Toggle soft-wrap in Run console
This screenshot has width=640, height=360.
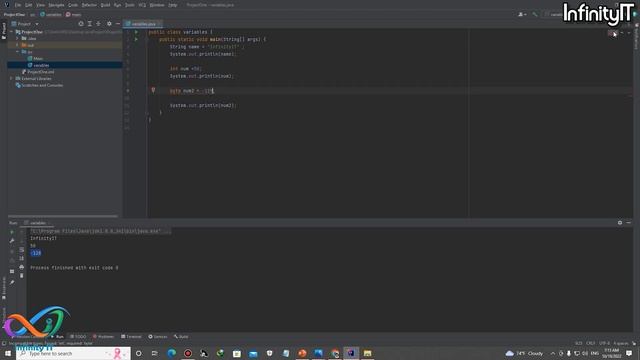[22, 249]
